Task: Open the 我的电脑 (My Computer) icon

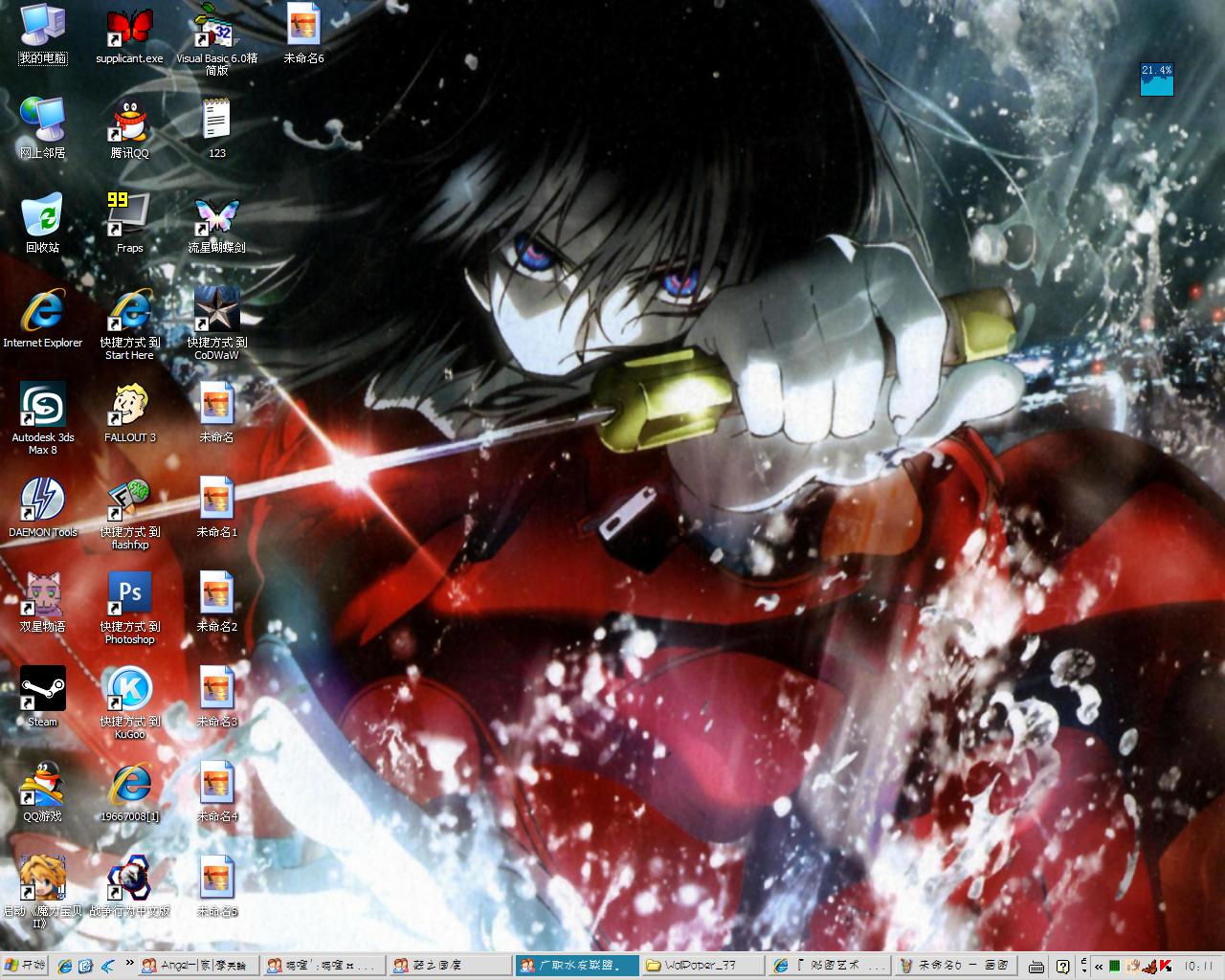Action: (x=42, y=34)
